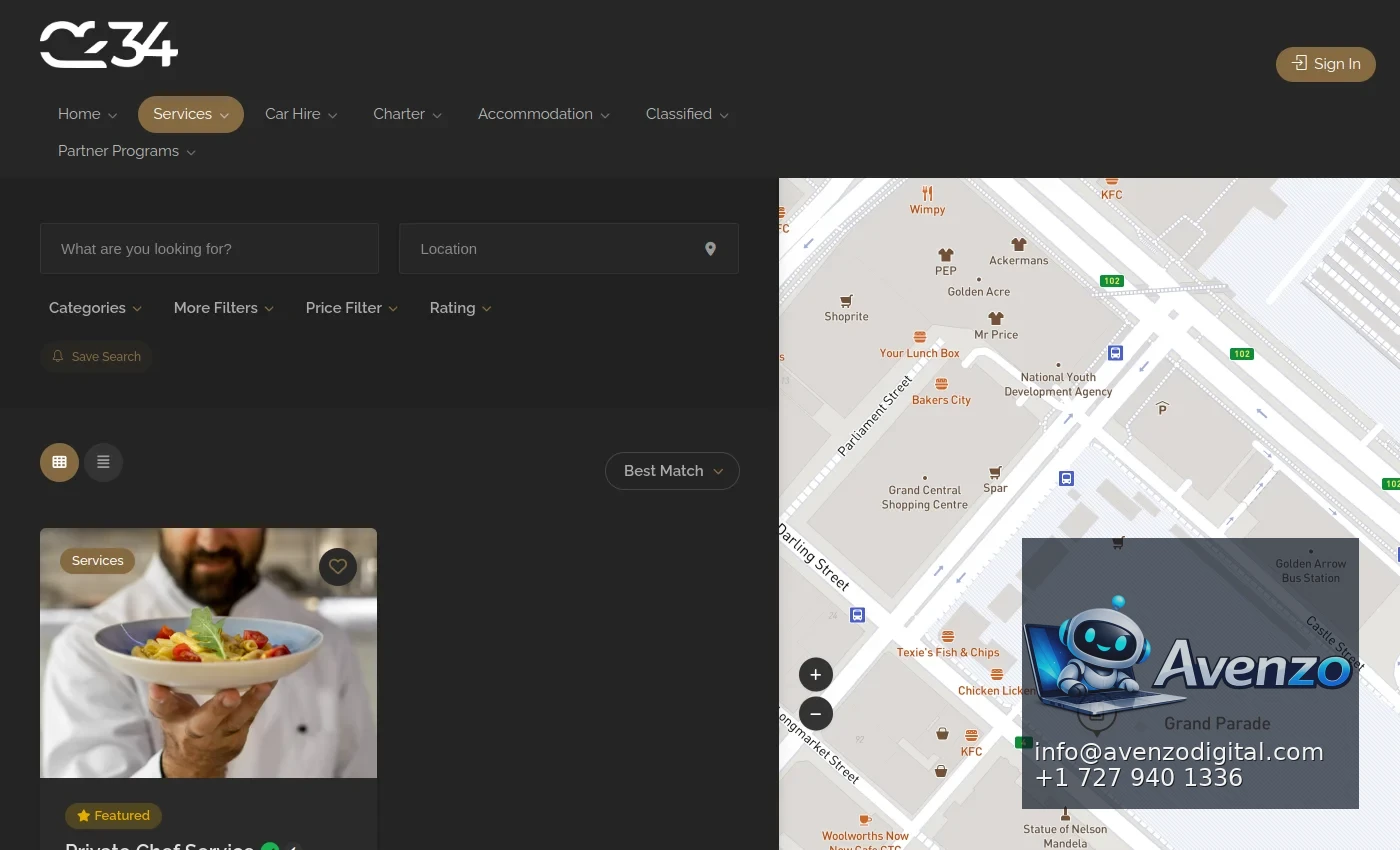Click the National Youth Development Agency label
The height and width of the screenshot is (850, 1400).
tap(1058, 385)
